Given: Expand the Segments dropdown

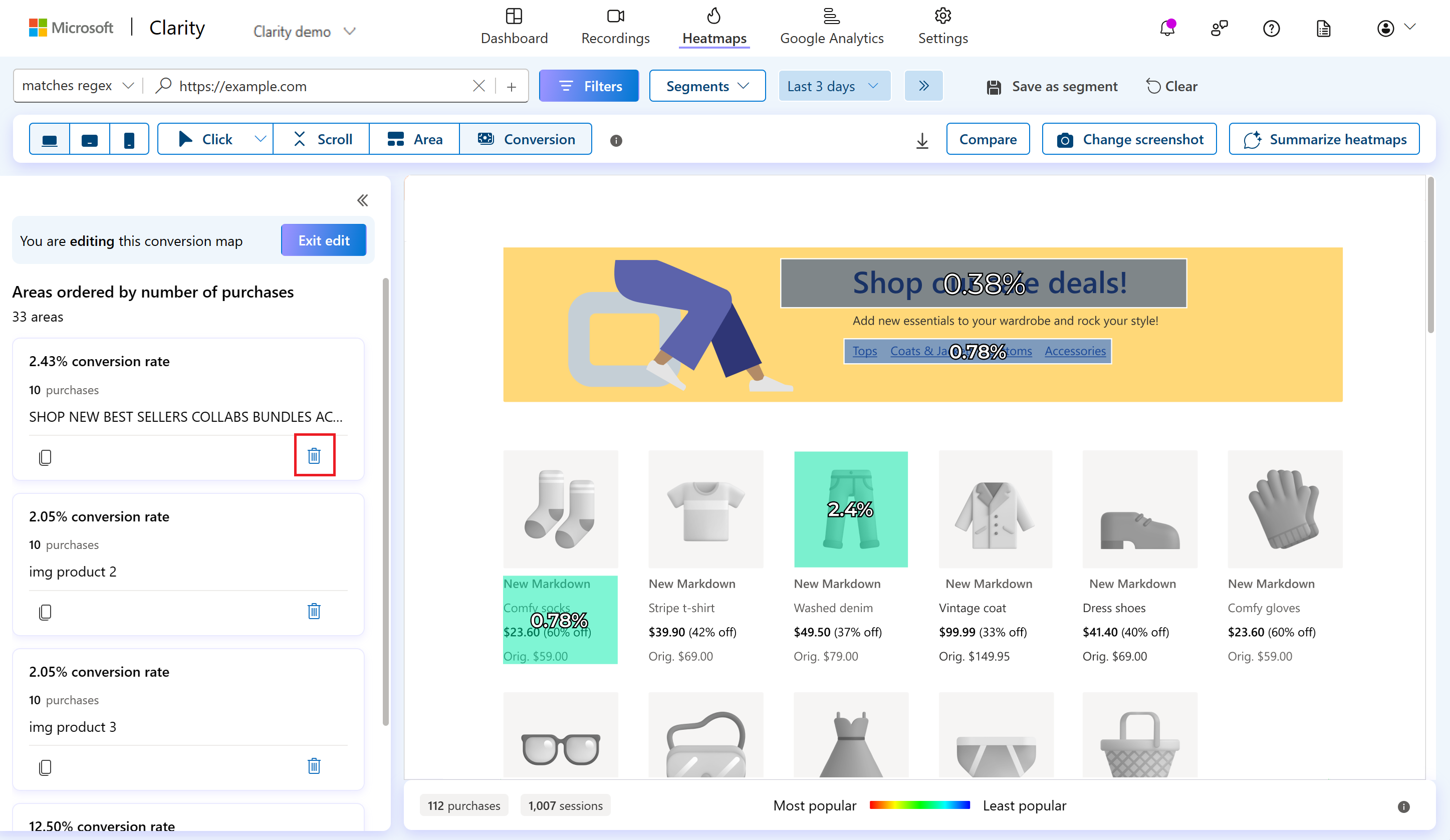Looking at the screenshot, I should [x=705, y=85].
